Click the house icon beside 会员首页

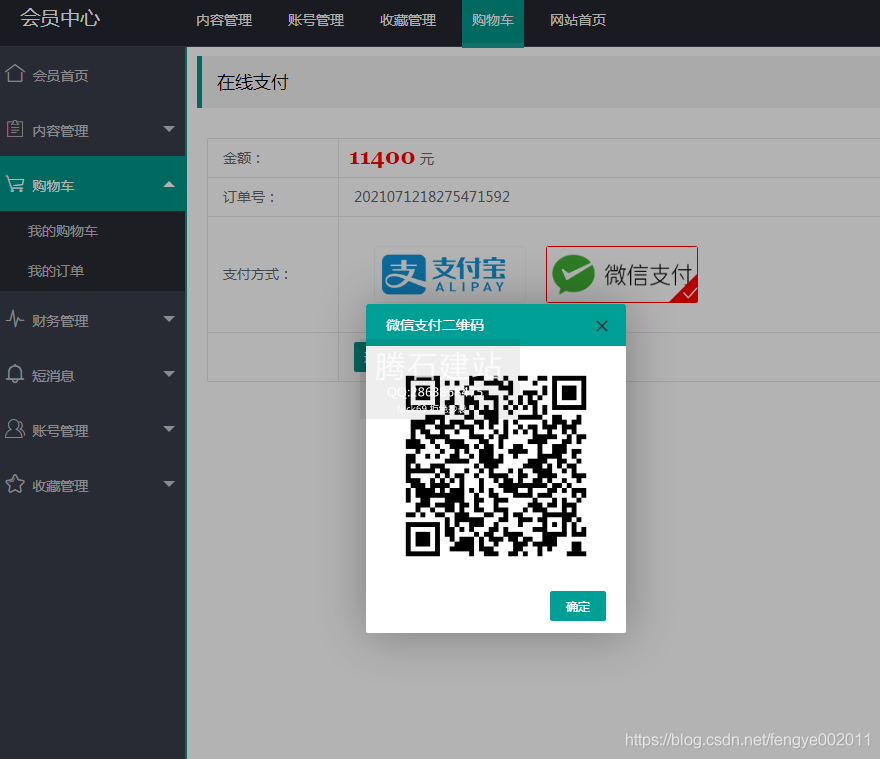pyautogui.click(x=15, y=74)
